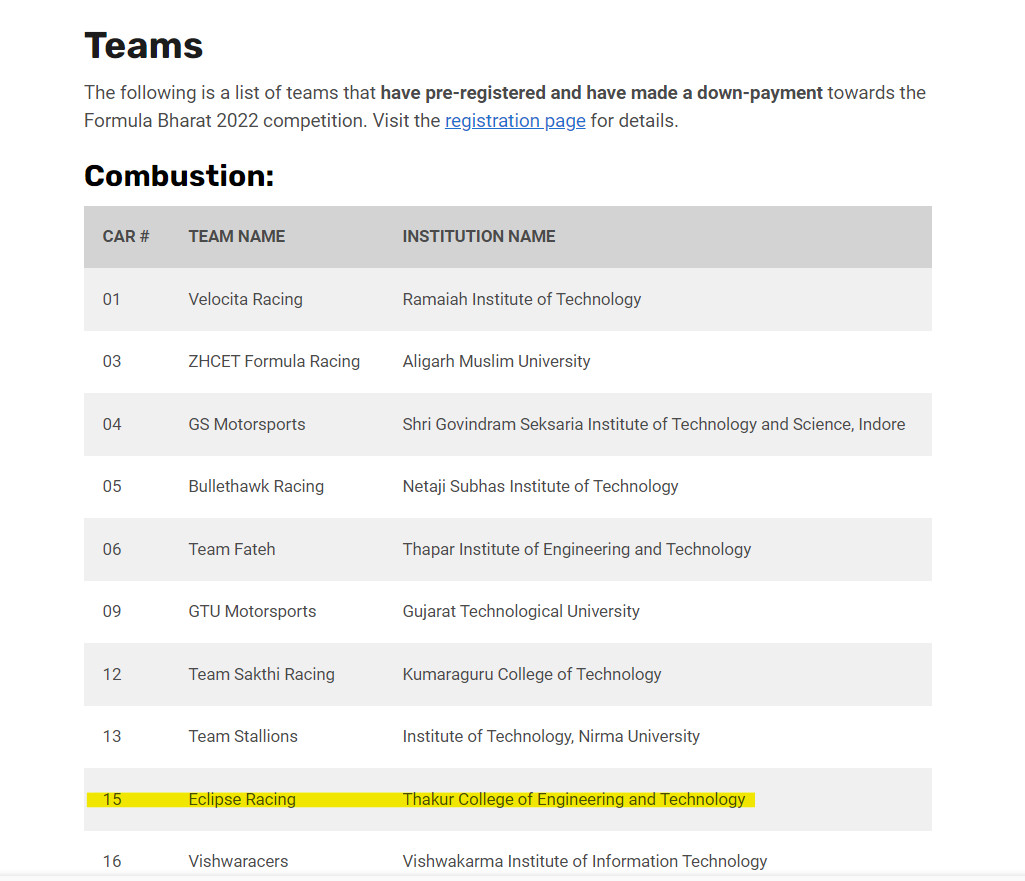Click car number 13 cell
Viewport: 1025px width, 881px height.
click(112, 736)
